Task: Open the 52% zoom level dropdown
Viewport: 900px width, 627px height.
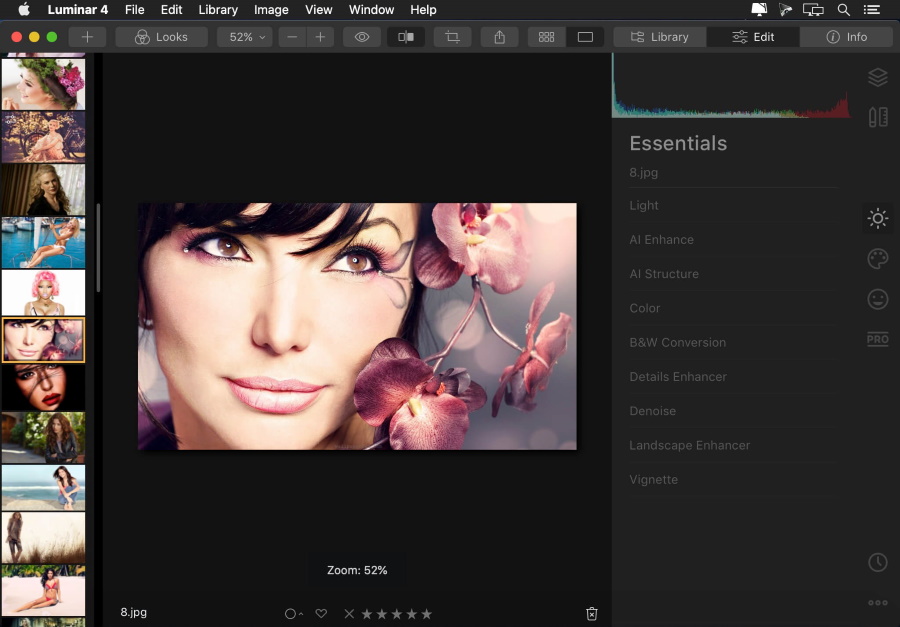Action: pos(245,37)
